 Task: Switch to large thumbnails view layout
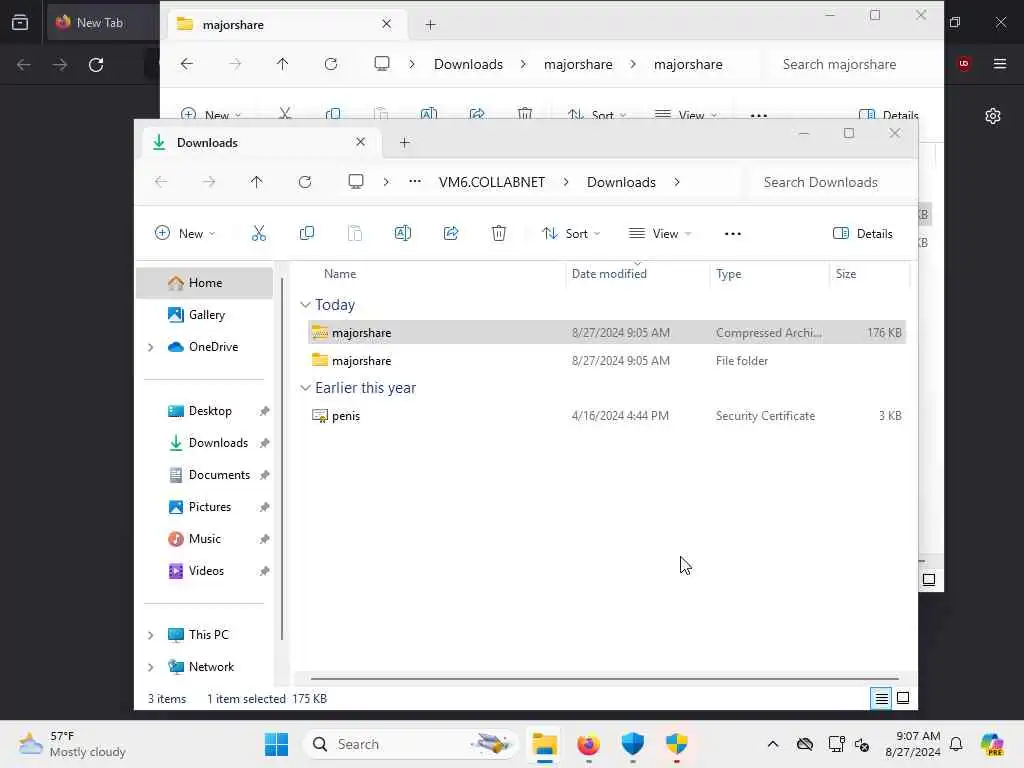(903, 698)
